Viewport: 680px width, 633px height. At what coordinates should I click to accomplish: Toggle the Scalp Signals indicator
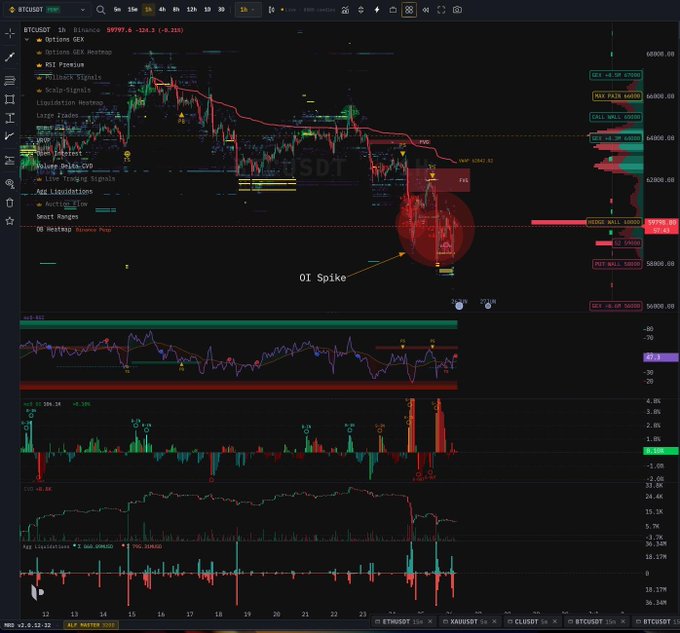(68, 90)
